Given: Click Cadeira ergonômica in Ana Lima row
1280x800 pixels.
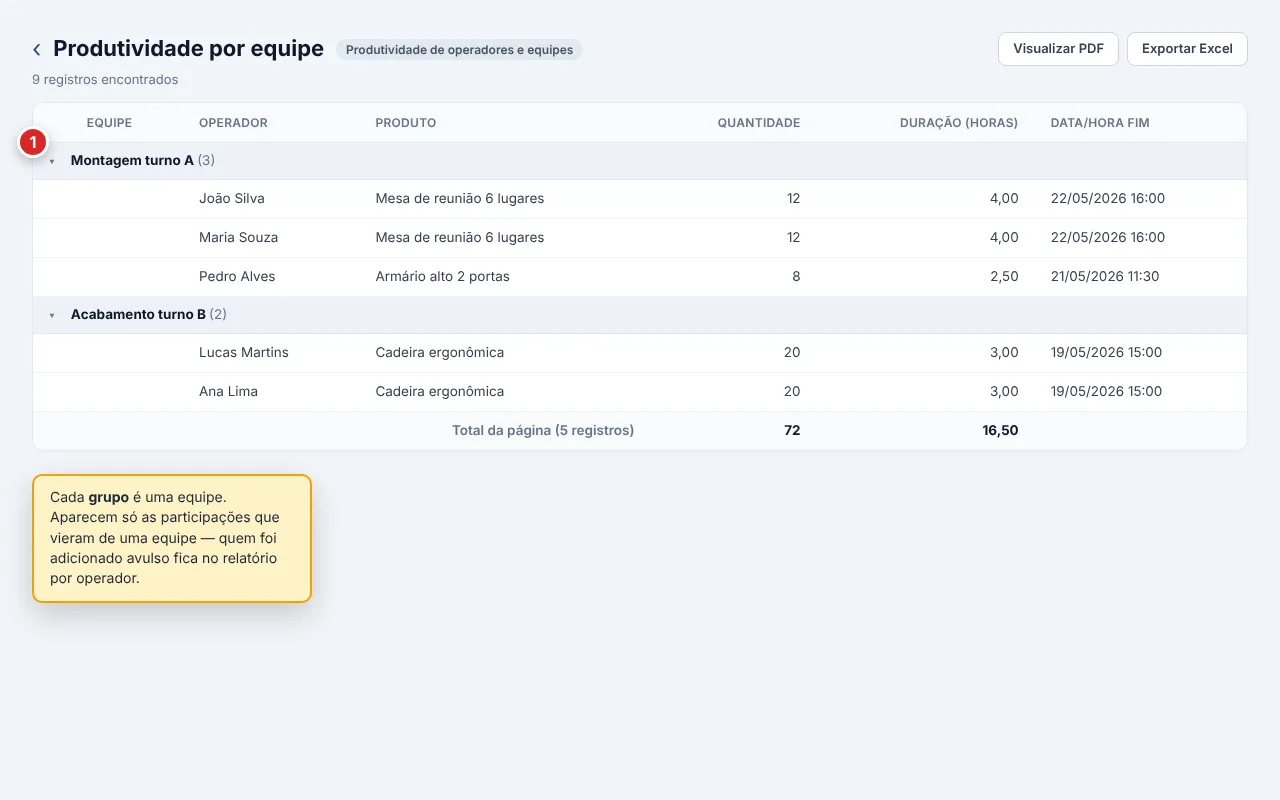Looking at the screenshot, I should [440, 391].
